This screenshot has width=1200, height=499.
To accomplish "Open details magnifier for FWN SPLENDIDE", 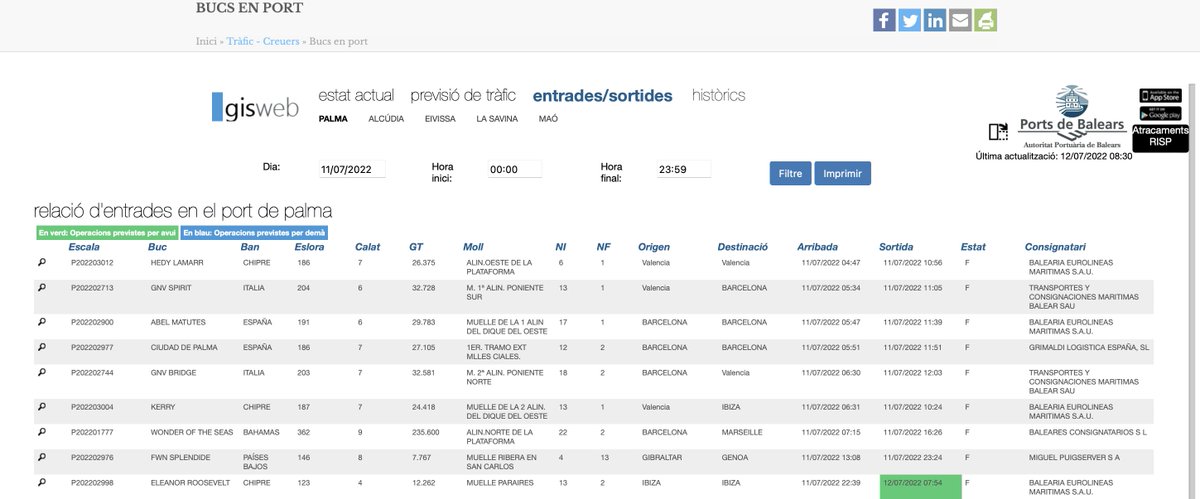I will pos(42,457).
